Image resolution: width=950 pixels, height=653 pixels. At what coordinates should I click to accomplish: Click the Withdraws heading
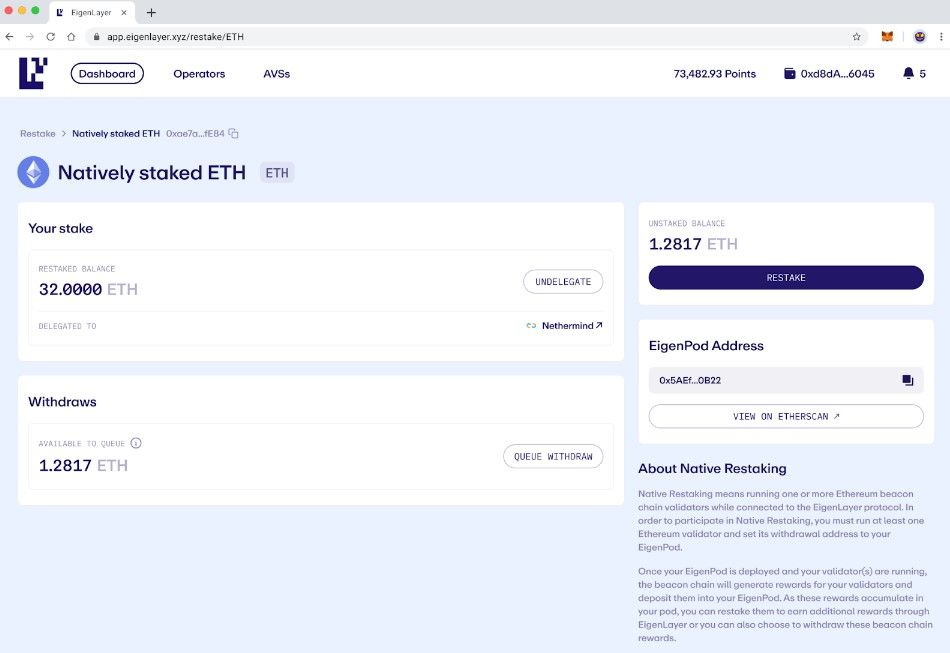point(62,402)
